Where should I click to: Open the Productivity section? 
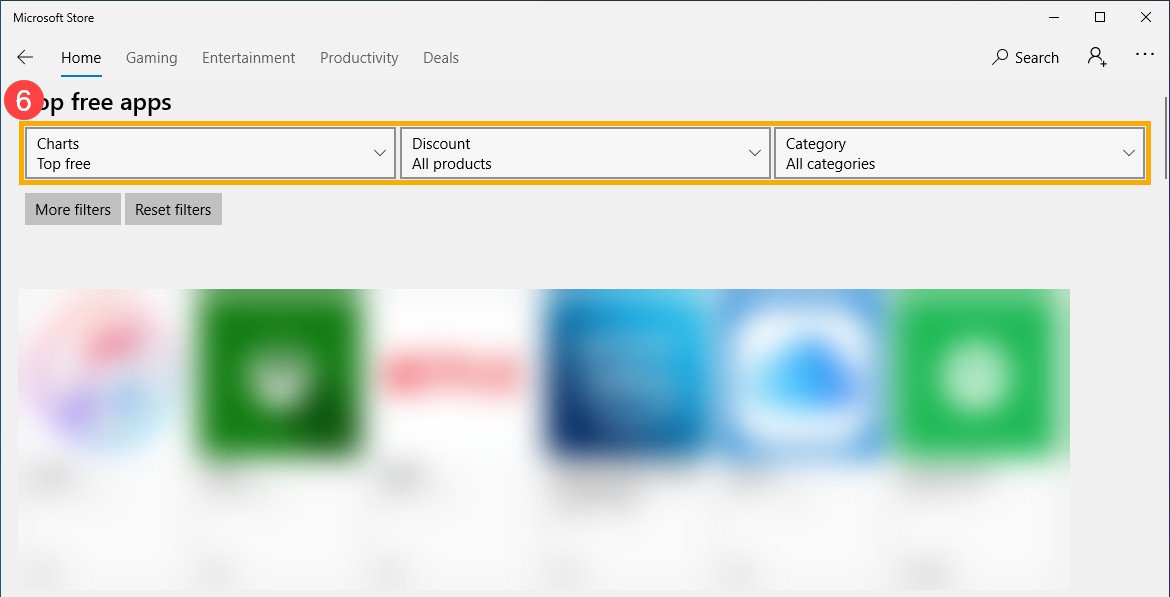(359, 58)
